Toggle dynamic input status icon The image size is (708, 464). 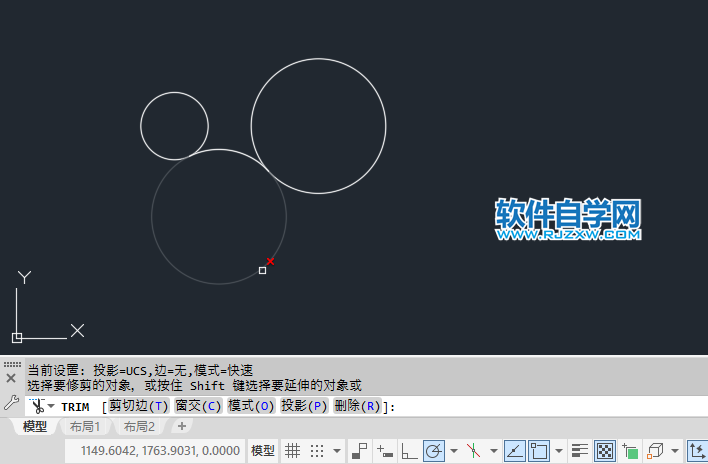(x=385, y=450)
